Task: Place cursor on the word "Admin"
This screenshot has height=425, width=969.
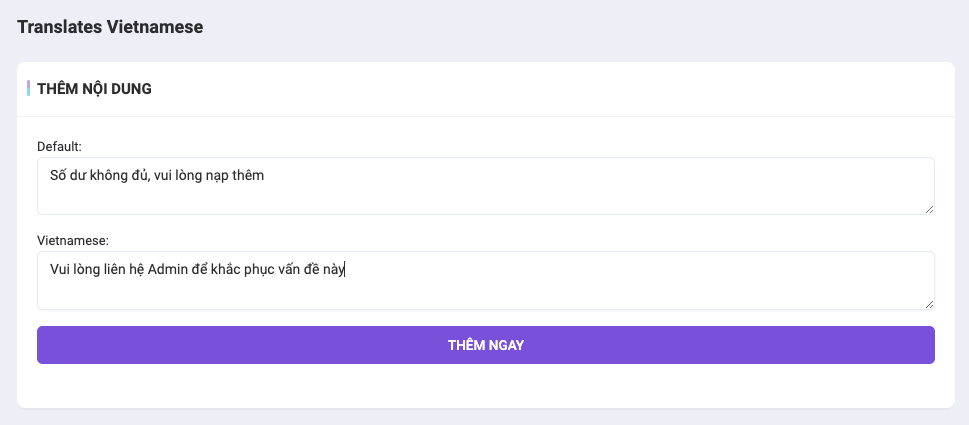Action: [x=166, y=268]
